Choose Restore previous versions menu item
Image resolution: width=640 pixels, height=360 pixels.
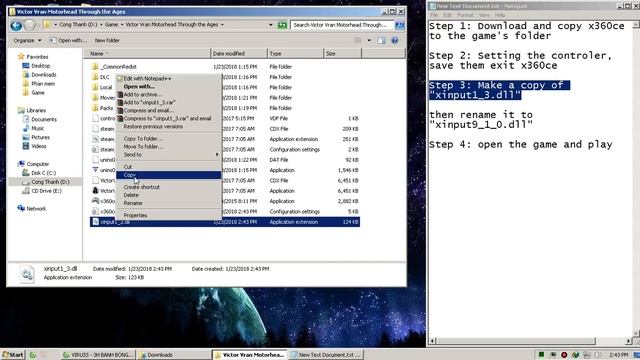169,127
